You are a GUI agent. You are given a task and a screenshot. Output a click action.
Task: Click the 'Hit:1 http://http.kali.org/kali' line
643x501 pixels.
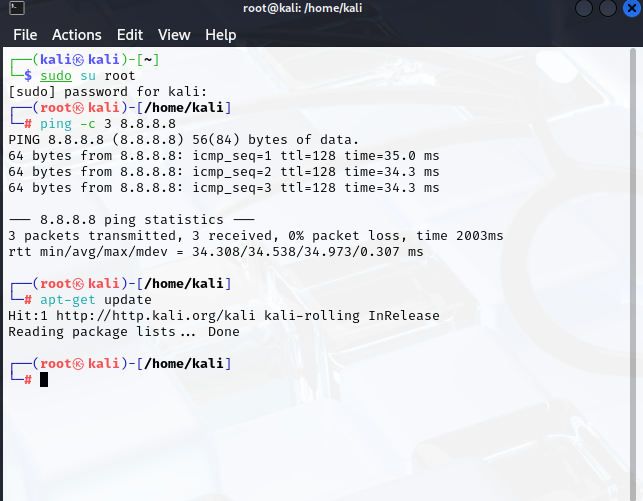pyautogui.click(x=223, y=316)
